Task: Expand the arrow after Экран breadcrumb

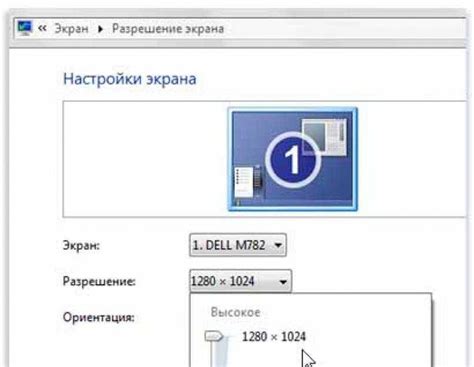Action: [100, 29]
